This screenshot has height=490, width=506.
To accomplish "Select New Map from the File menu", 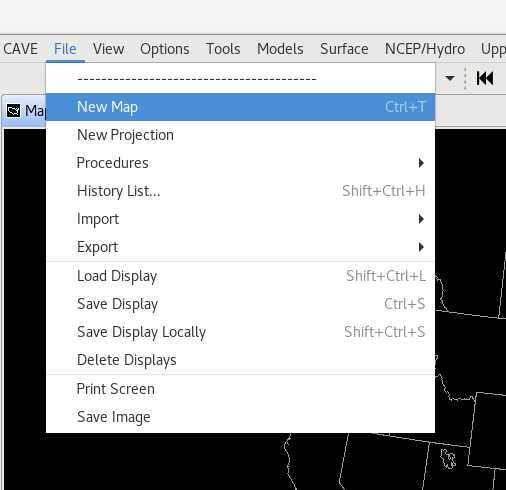I will click(240, 107).
